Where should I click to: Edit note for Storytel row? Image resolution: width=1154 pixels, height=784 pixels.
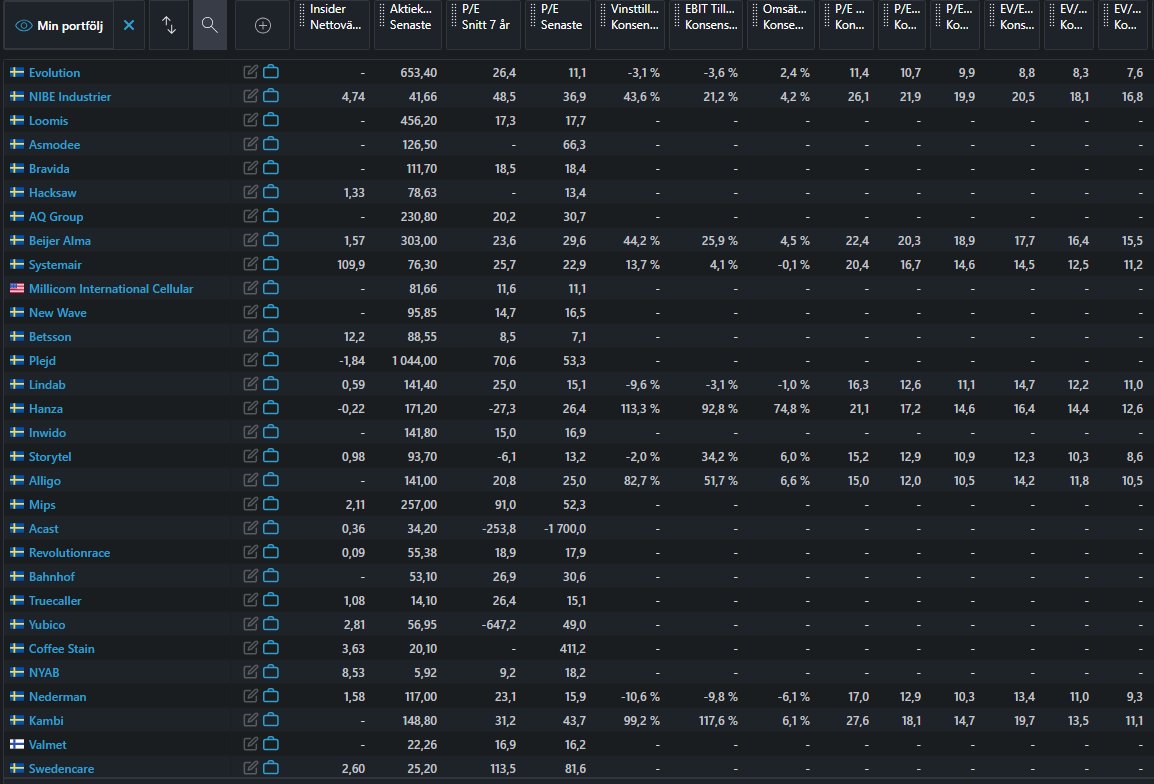[251, 456]
